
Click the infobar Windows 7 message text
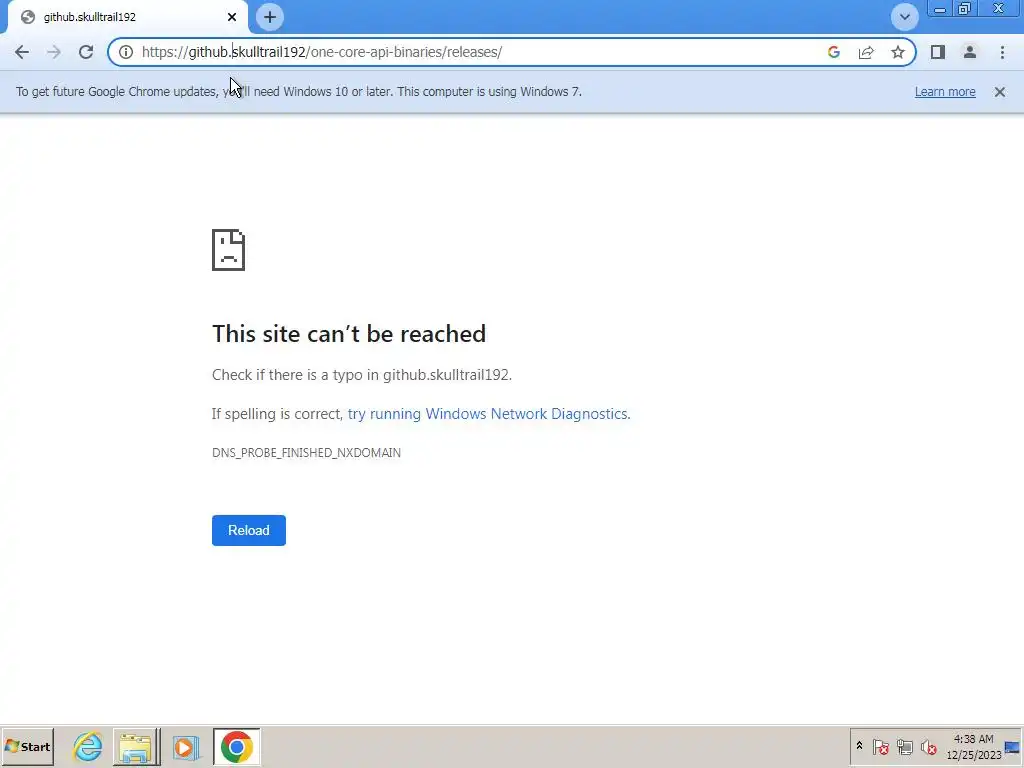(298, 92)
